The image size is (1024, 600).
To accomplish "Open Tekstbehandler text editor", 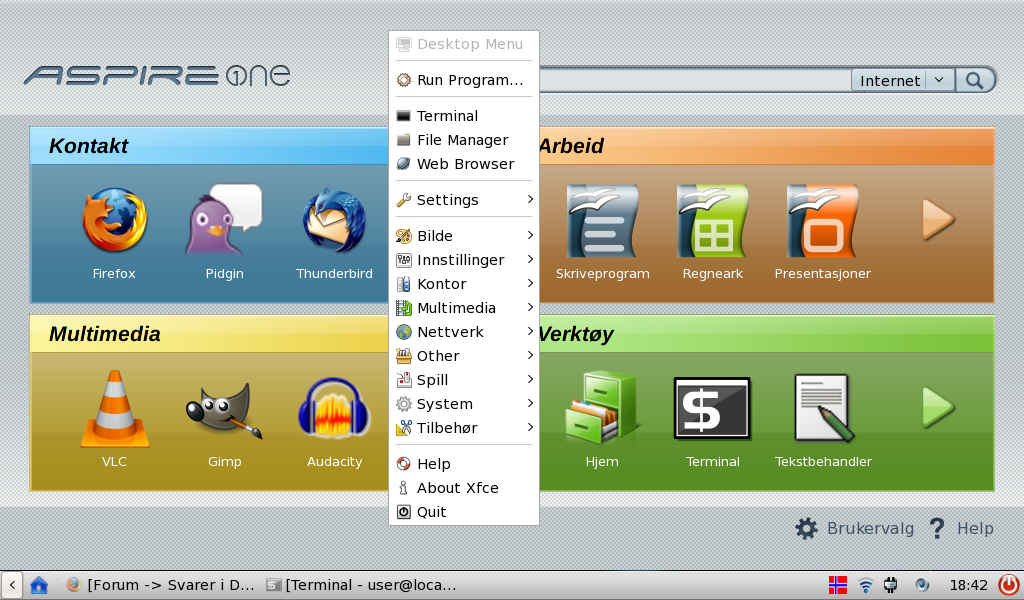I will tap(824, 409).
